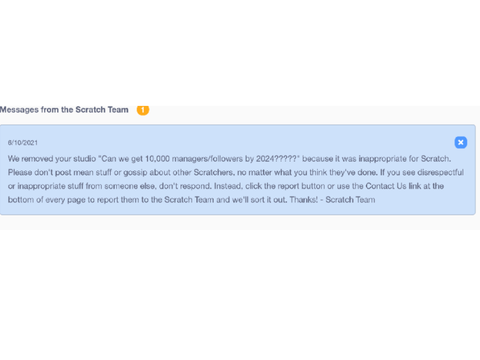Click the word "gossip" in the message
The width and height of the screenshot is (480, 360).
tap(135, 172)
